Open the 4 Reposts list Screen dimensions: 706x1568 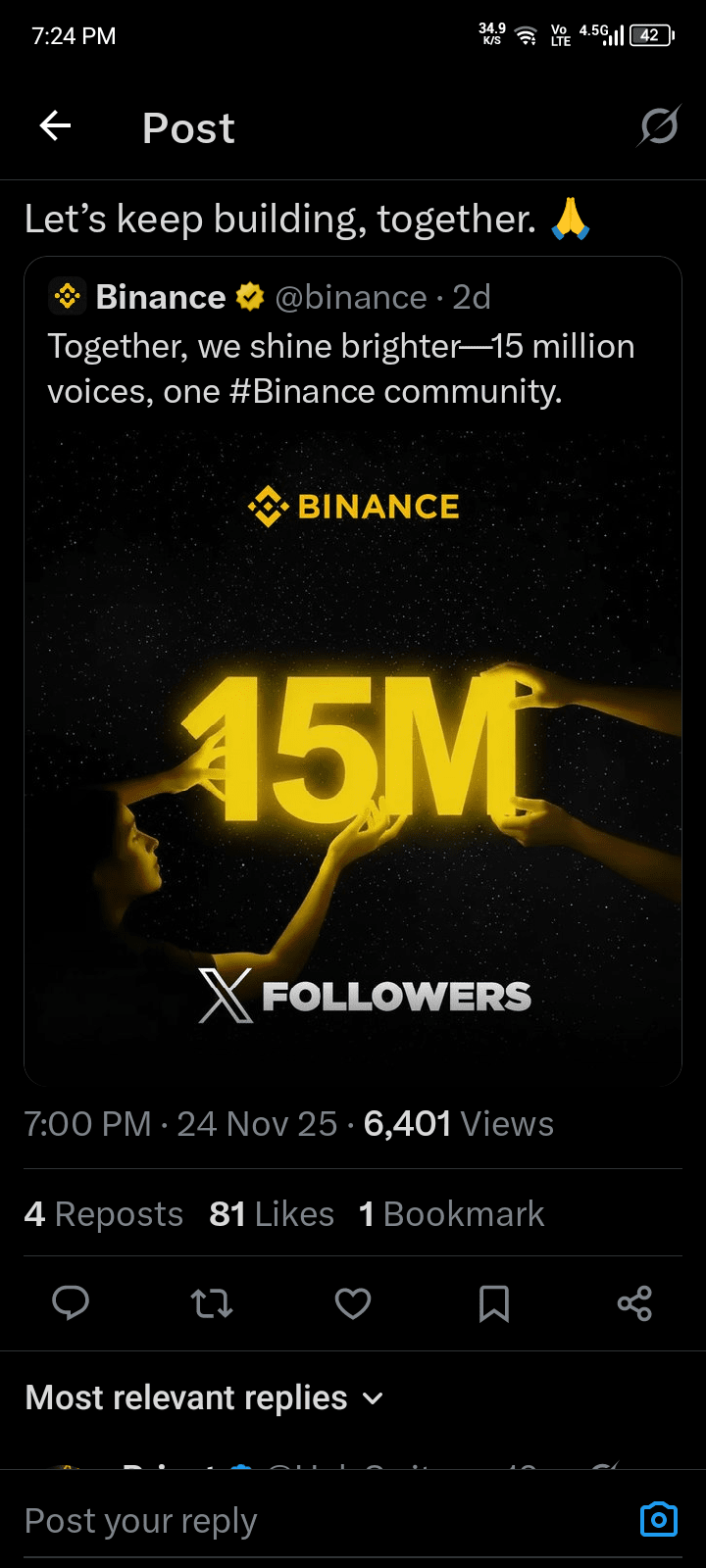pos(103,1214)
